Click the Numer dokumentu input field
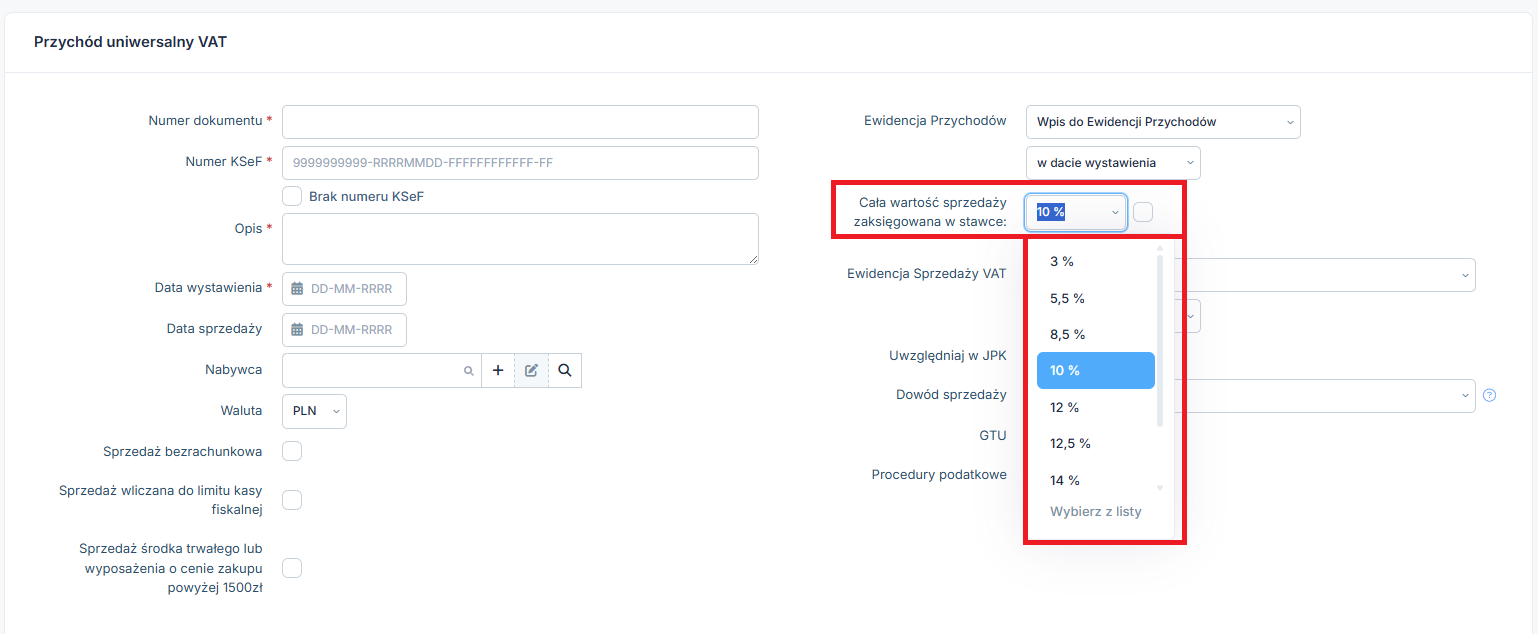1538x634 pixels. [x=520, y=122]
